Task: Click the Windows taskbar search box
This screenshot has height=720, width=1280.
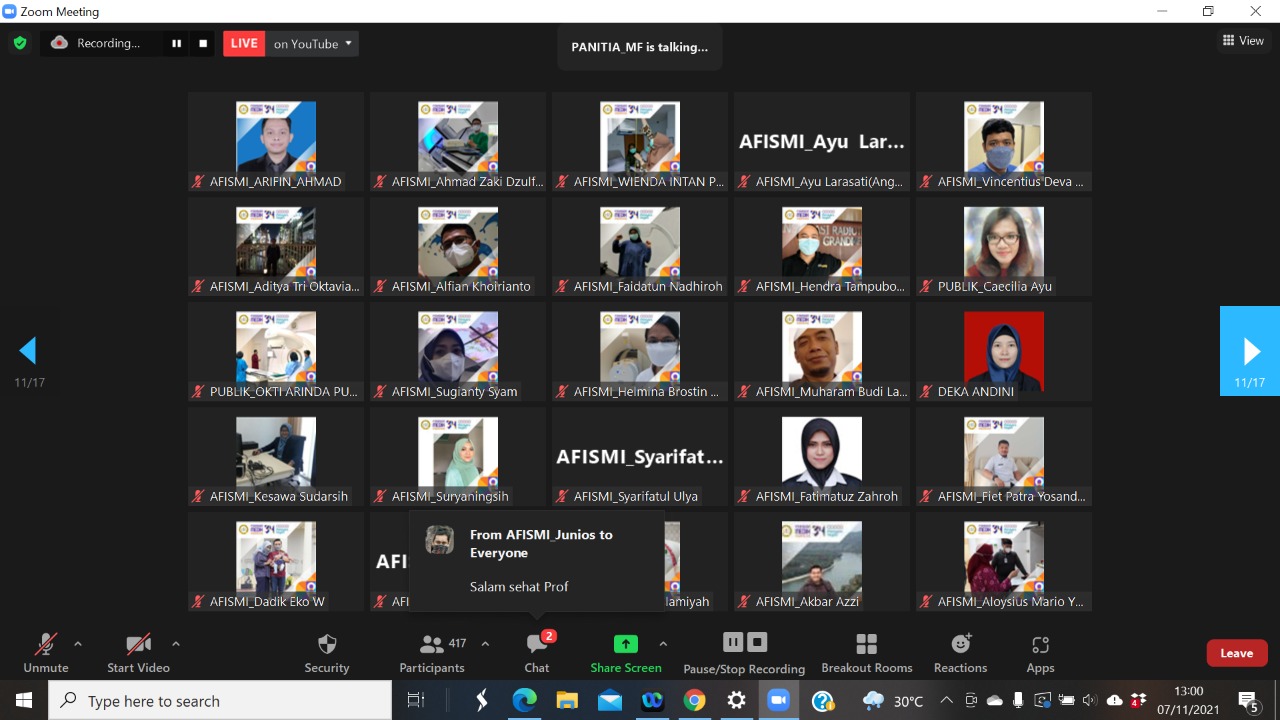Action: pyautogui.click(x=220, y=701)
